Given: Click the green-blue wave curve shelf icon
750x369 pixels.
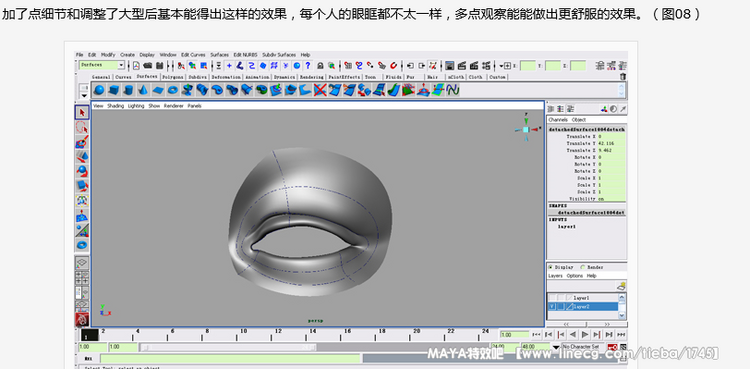Looking at the screenshot, I should 453,89.
